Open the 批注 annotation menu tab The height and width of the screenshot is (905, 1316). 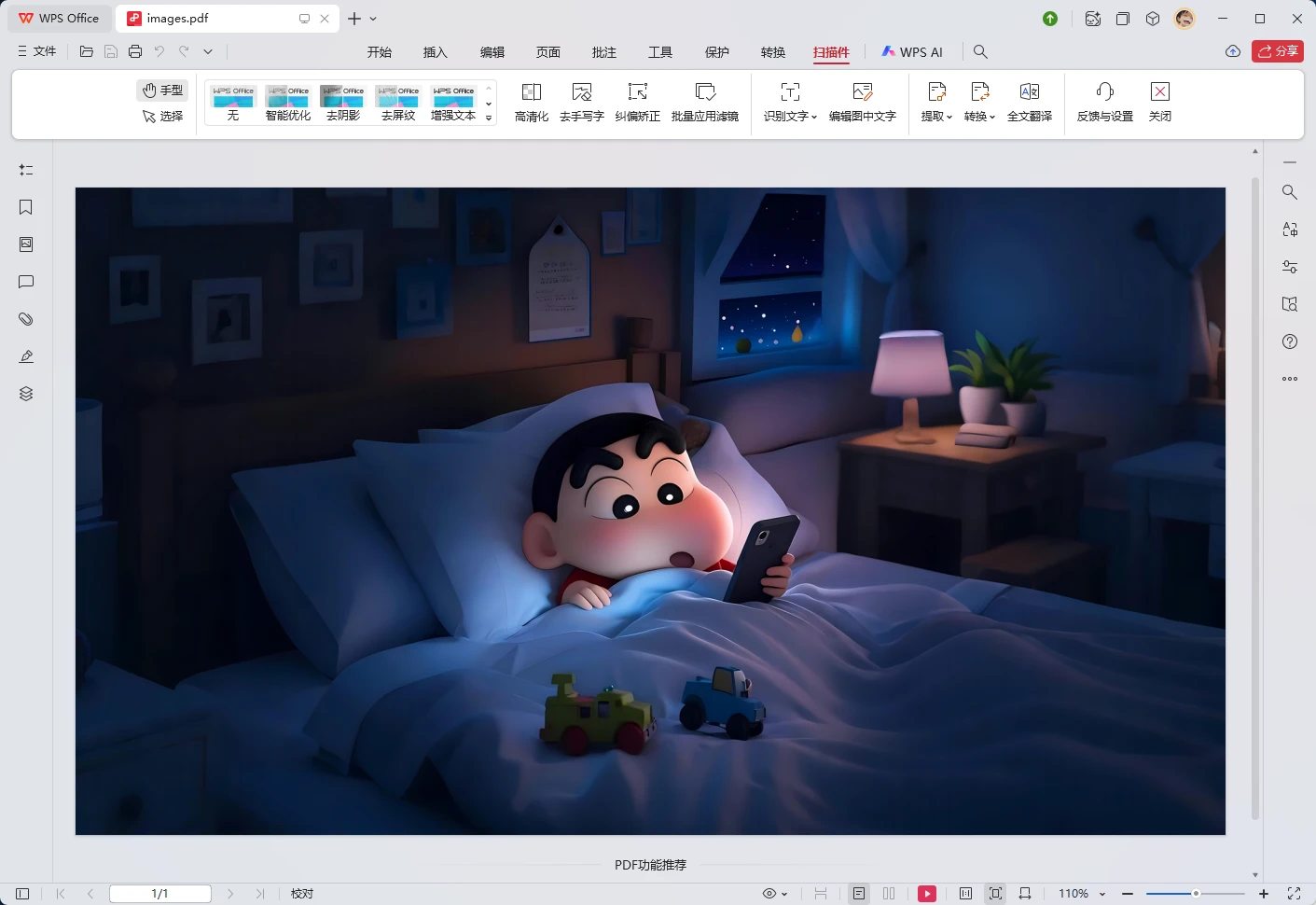pyautogui.click(x=603, y=52)
